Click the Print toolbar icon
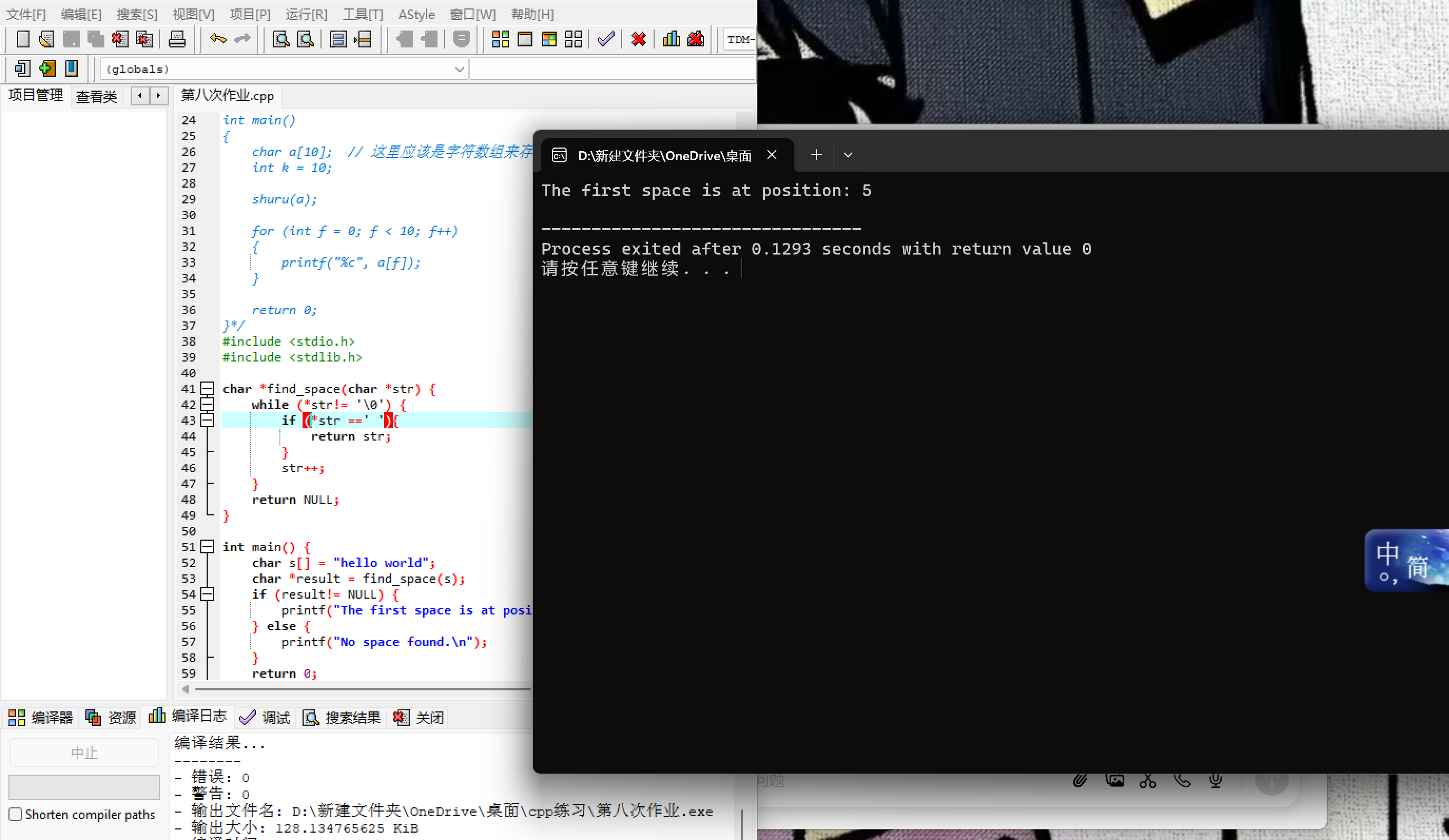 (x=177, y=39)
